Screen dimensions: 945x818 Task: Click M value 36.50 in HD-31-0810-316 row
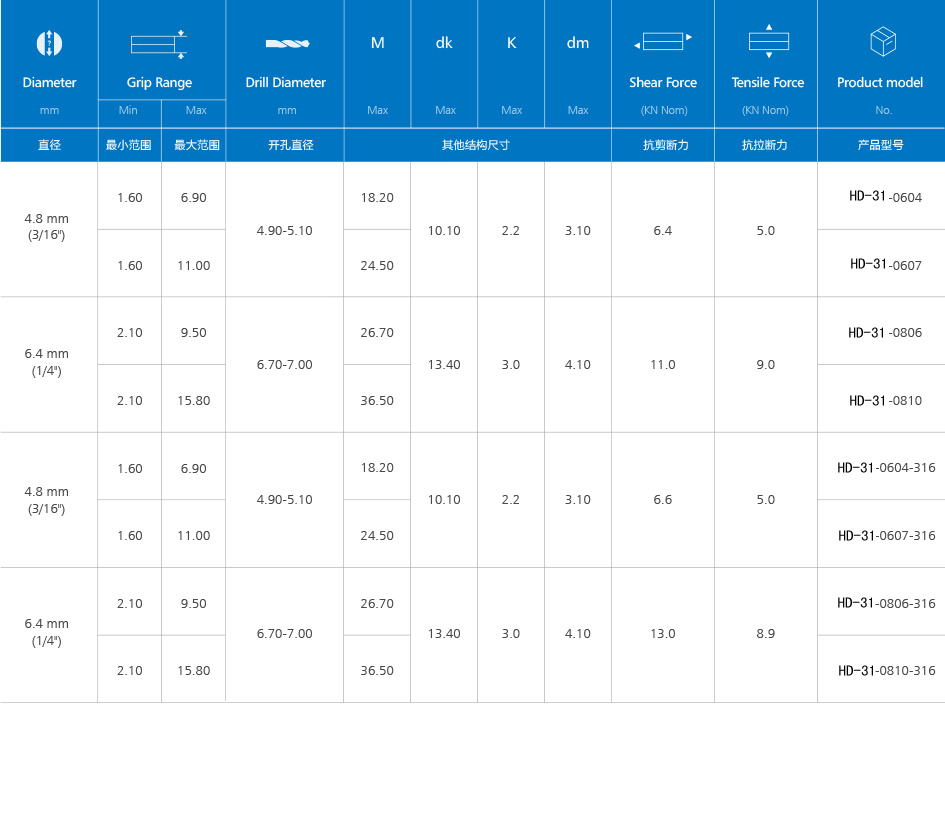(377, 671)
